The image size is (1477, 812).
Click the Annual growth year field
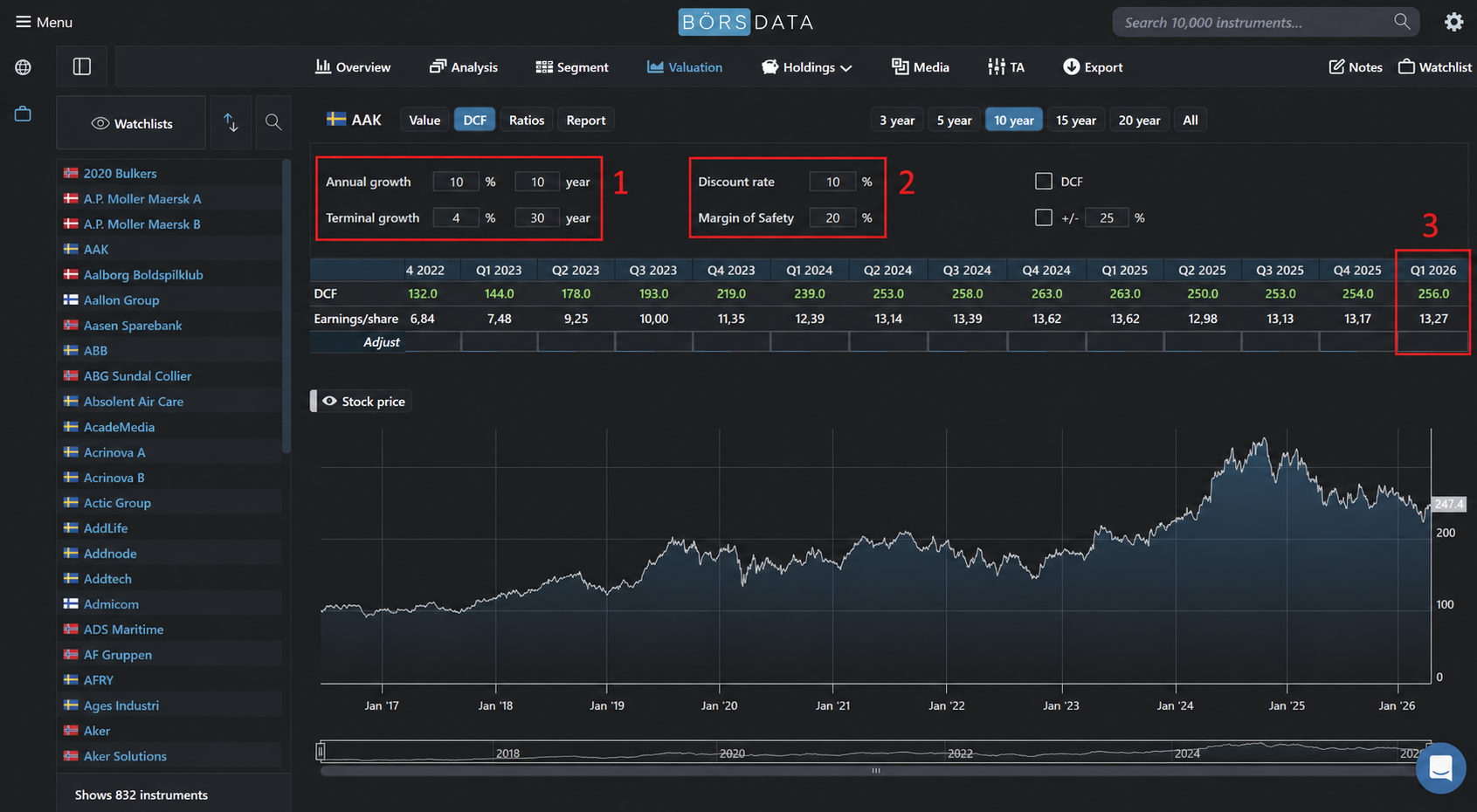[x=537, y=182]
